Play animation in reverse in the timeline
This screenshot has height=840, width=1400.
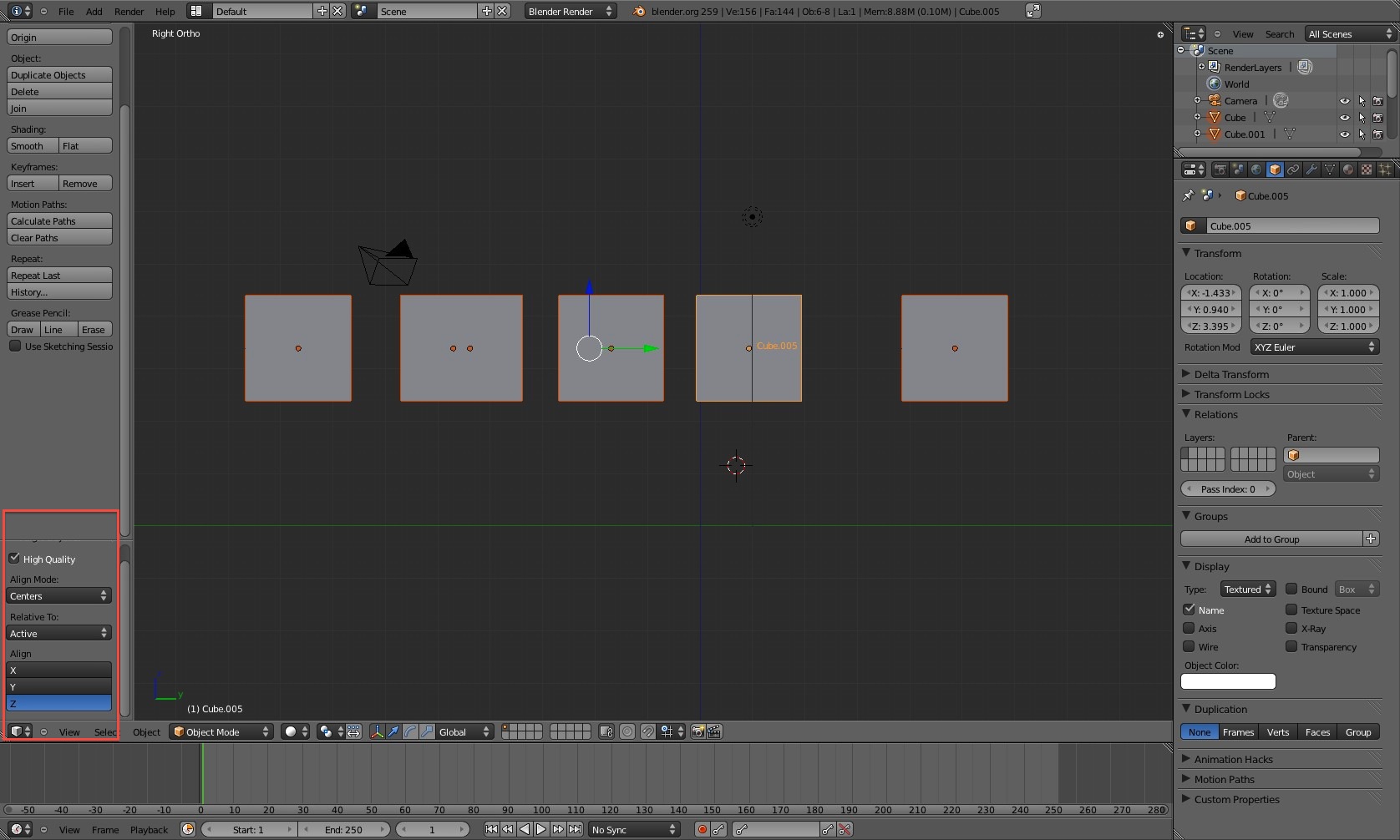pos(525,829)
